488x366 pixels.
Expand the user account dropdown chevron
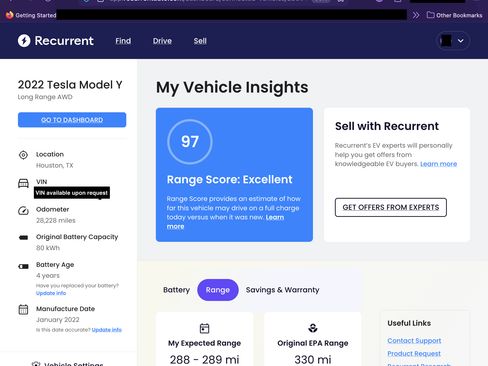(x=461, y=41)
